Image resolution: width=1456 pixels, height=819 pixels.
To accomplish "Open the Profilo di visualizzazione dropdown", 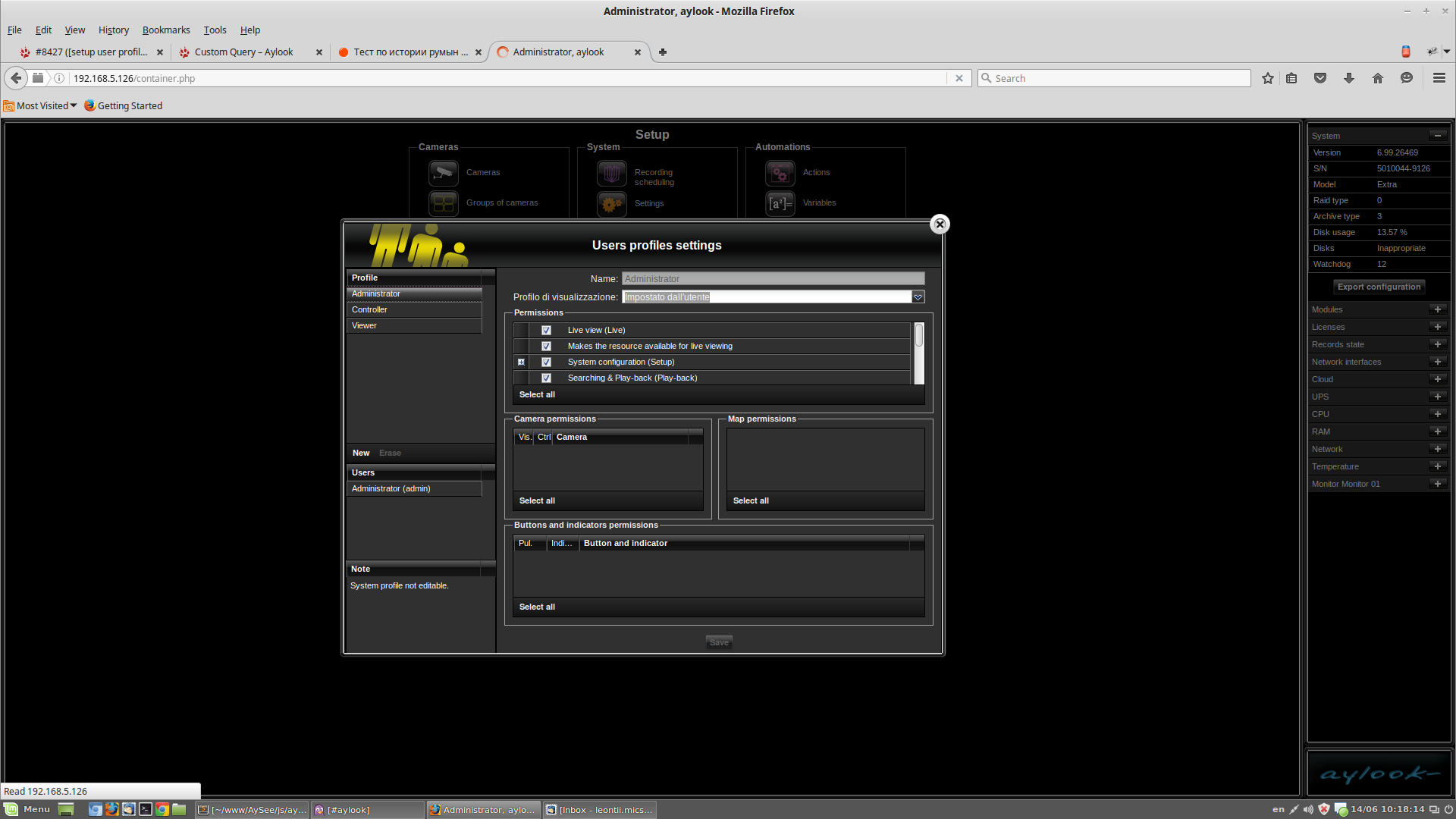I will point(918,297).
